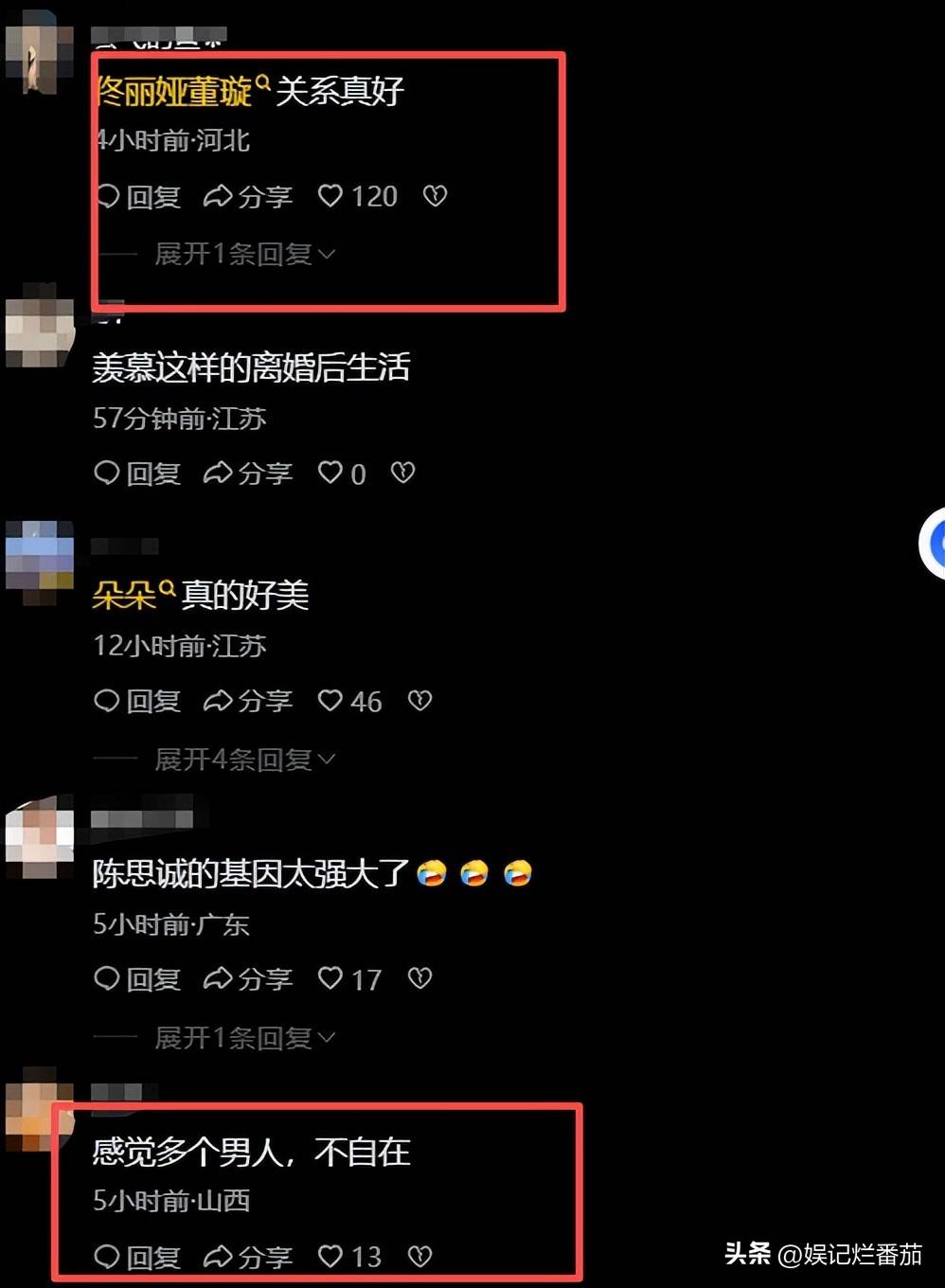
Task: Expand 4 replies under 真的好美 comment
Action: coord(245,759)
